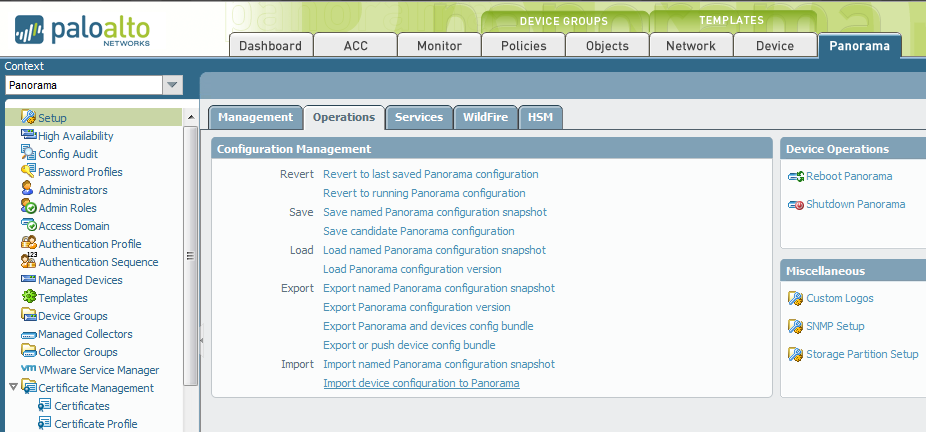Select Config Audit label in the sidebar
926x432 pixels.
68,154
